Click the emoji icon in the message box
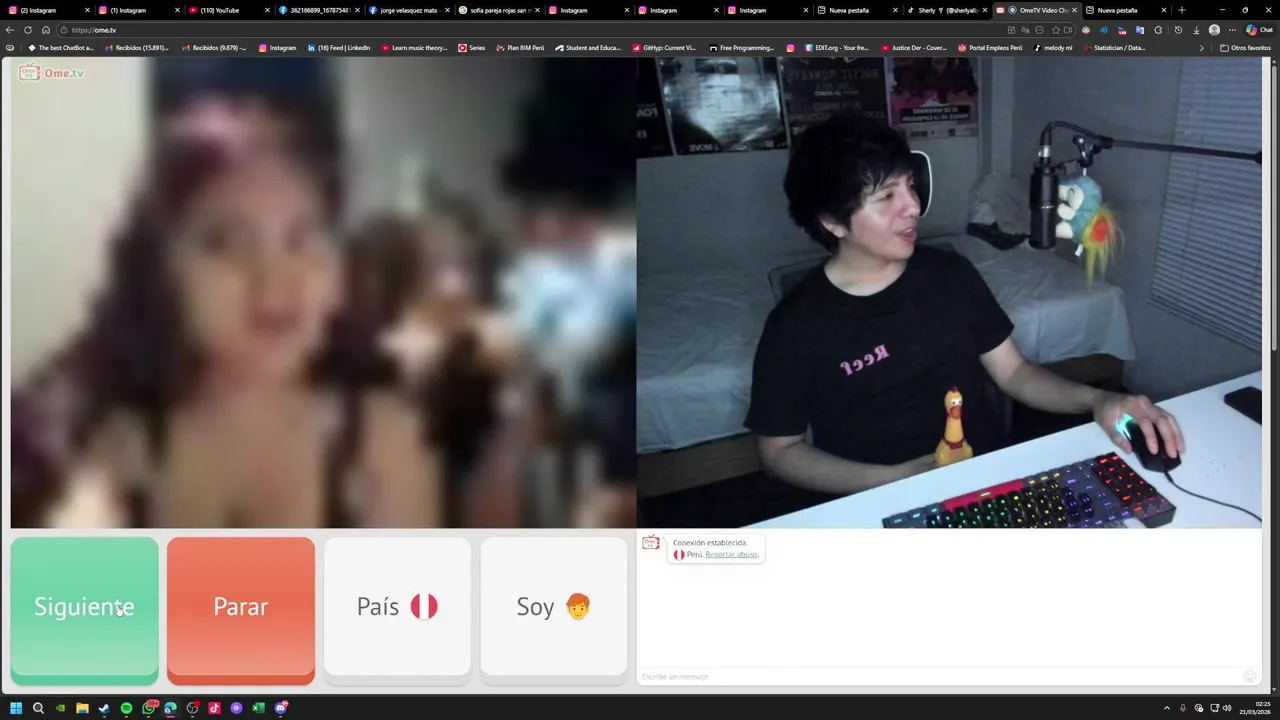The image size is (1280, 720). [x=1249, y=677]
